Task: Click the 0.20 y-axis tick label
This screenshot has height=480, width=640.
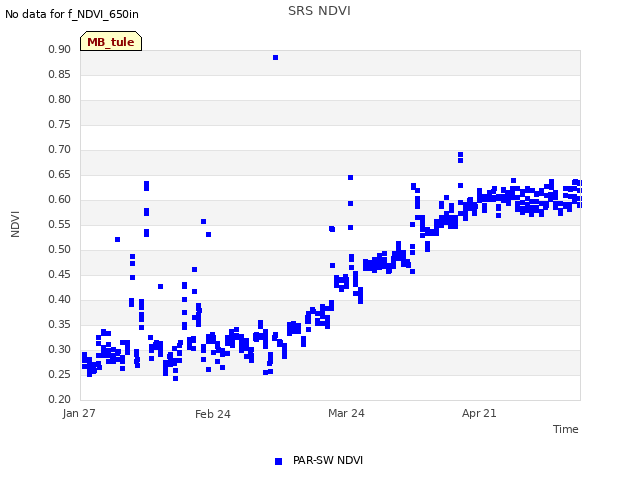Action: coord(59,399)
